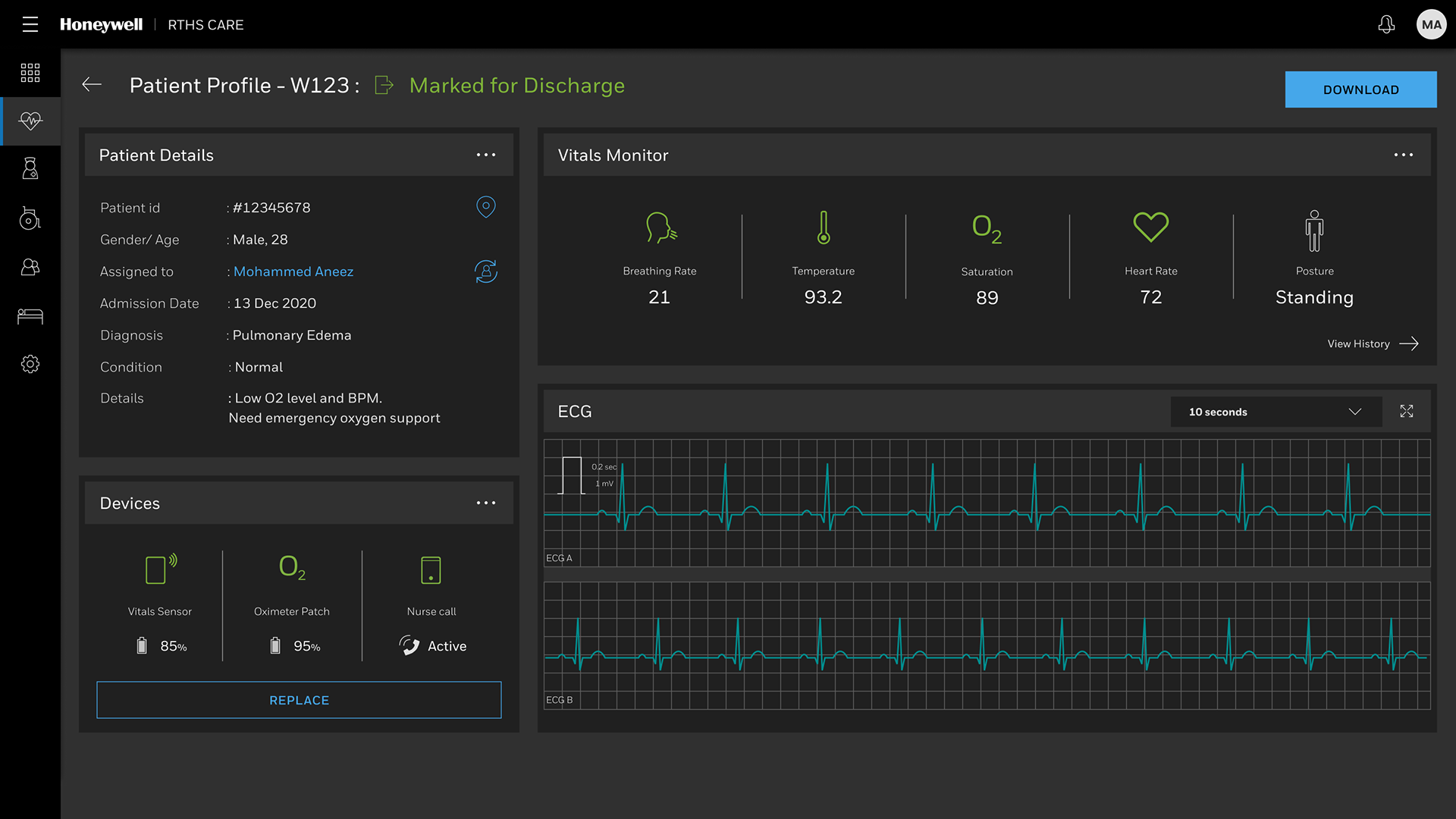Open the MA user avatar
This screenshot has height=819, width=1456.
1431,24
